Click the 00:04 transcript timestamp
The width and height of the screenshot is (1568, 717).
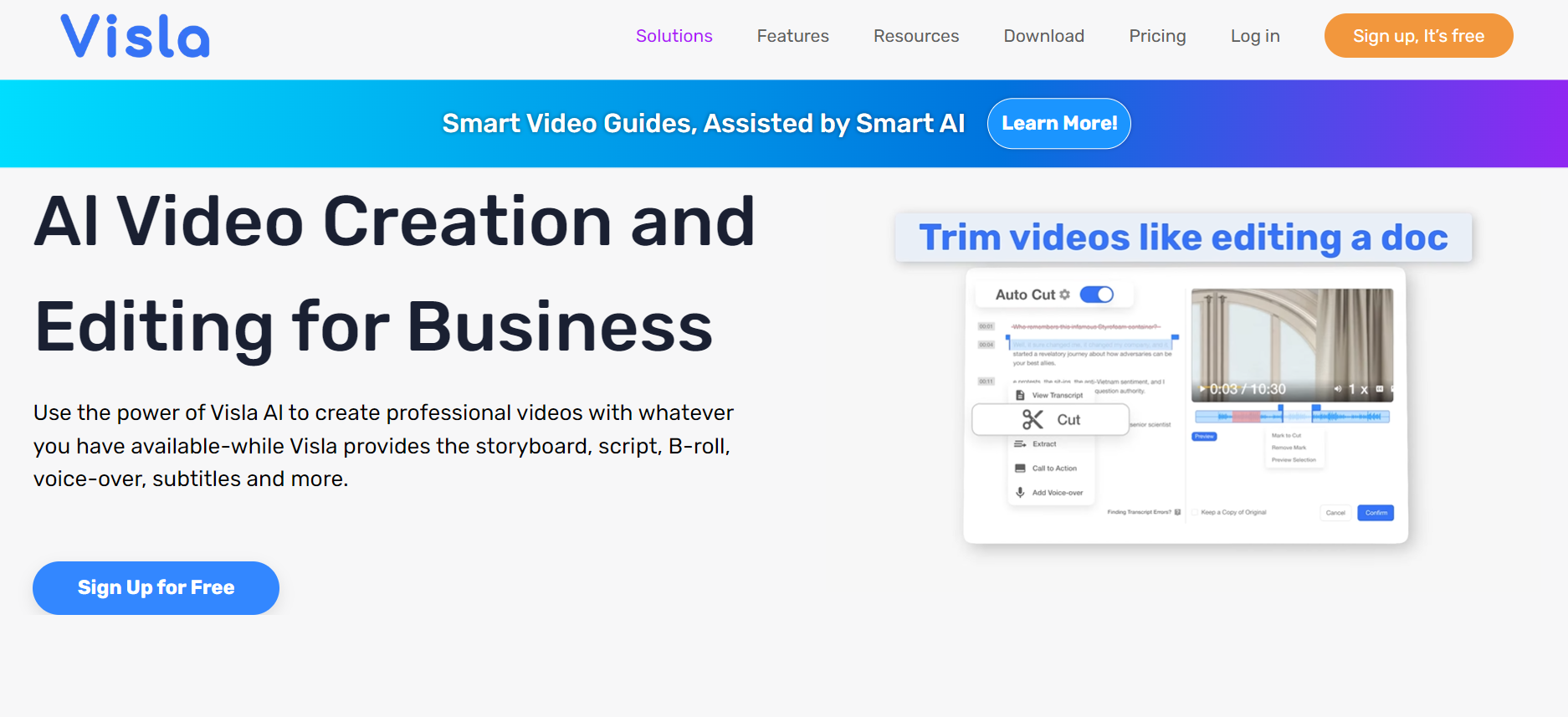pyautogui.click(x=986, y=345)
